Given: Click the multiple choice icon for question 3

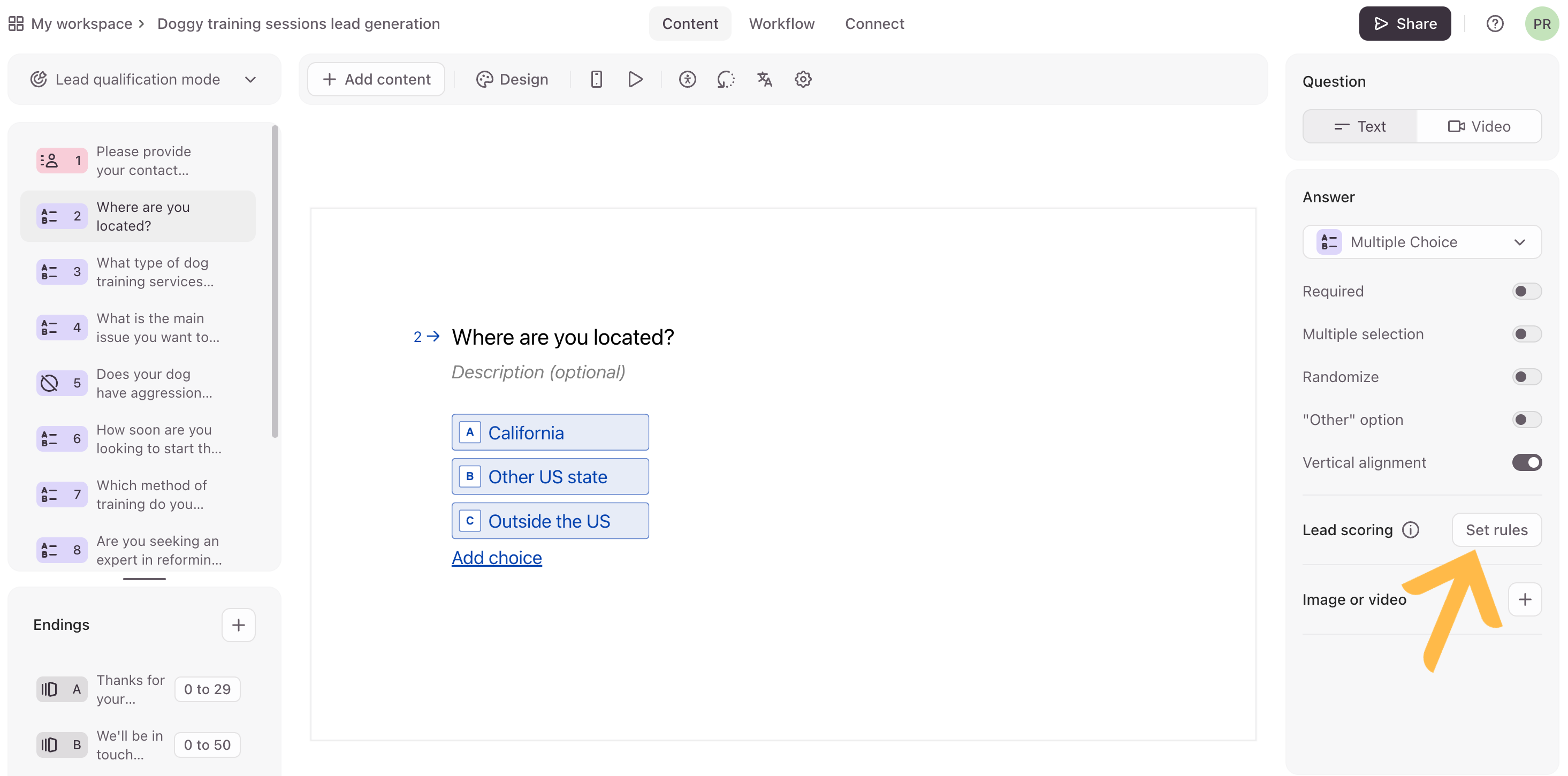Looking at the screenshot, I should (50, 272).
